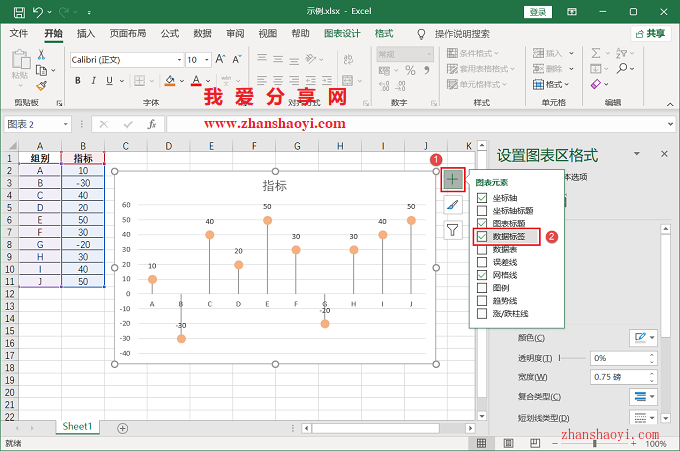Image resolution: width=680 pixels, height=451 pixels.
Task: Switch to the 页面布局 ribbon tab
Action: (128, 34)
